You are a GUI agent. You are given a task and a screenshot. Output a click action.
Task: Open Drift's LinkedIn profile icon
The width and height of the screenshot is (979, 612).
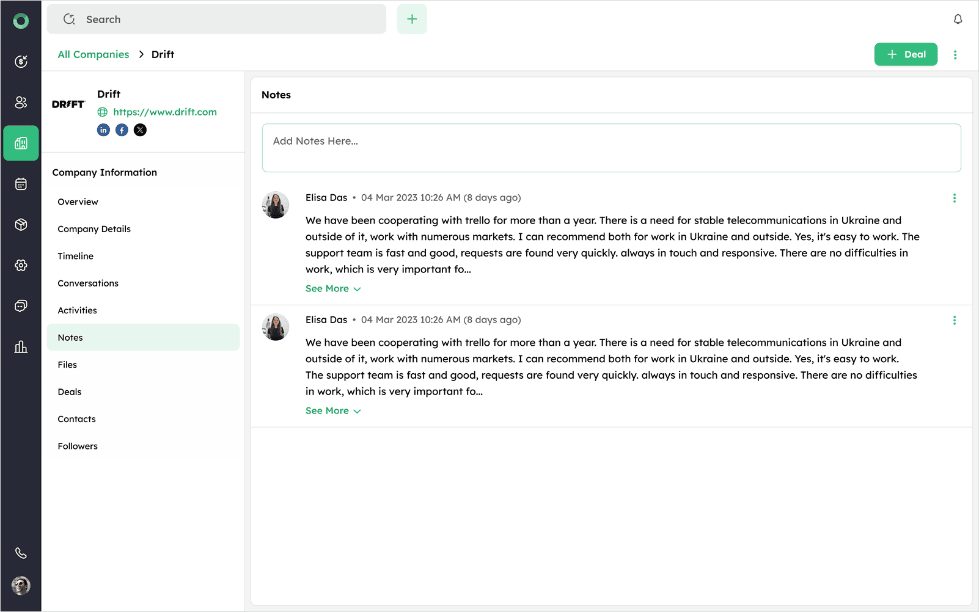pyautogui.click(x=103, y=130)
